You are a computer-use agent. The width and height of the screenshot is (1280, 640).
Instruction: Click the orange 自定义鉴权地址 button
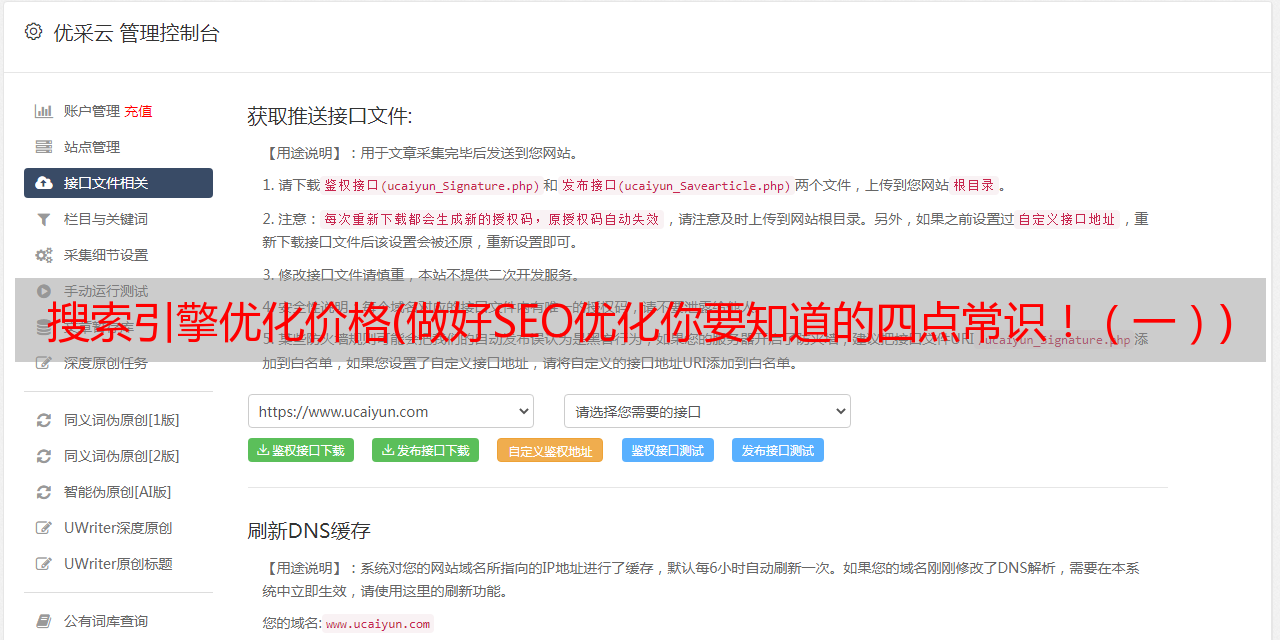[x=550, y=450]
